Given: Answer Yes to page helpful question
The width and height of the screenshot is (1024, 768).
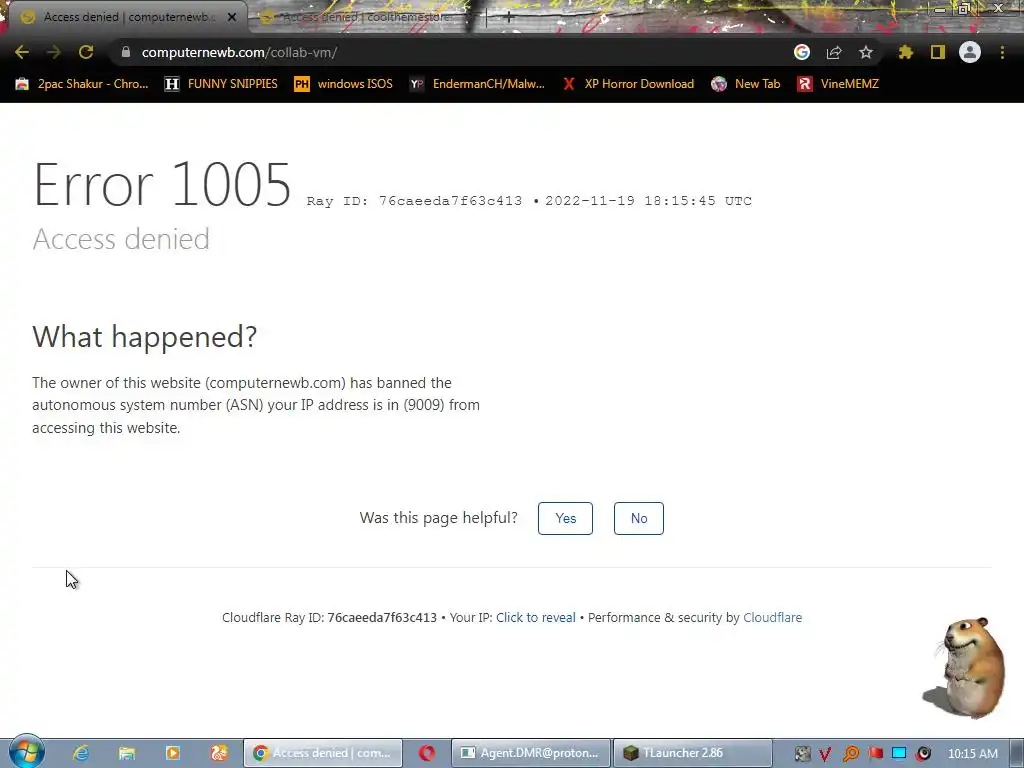Looking at the screenshot, I should pos(566,519).
